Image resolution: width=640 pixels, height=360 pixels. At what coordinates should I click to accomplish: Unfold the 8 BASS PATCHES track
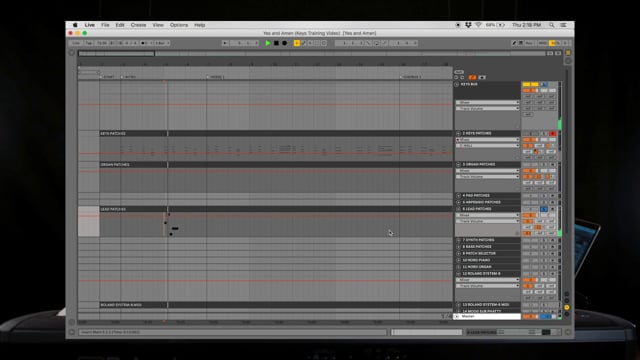(x=458, y=247)
